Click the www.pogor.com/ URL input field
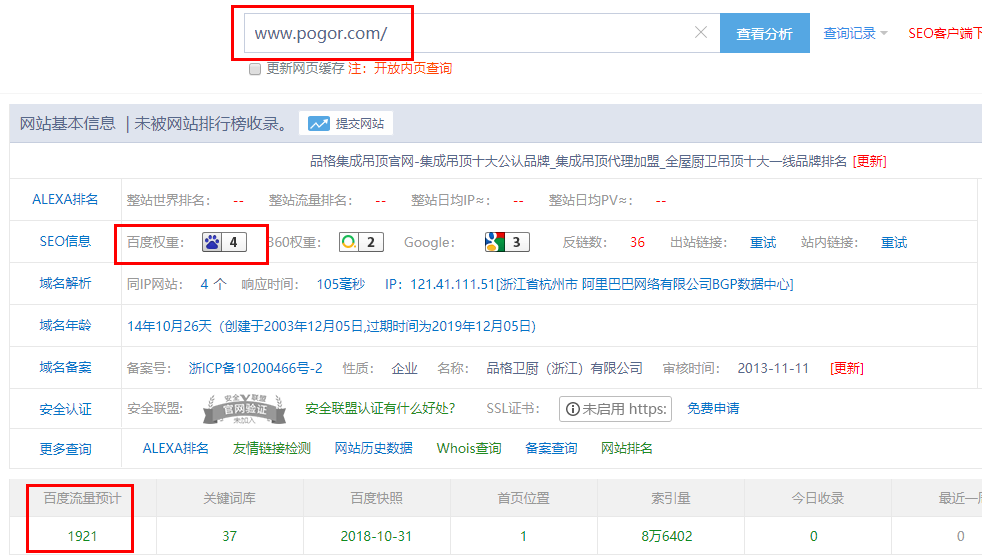 coord(482,33)
